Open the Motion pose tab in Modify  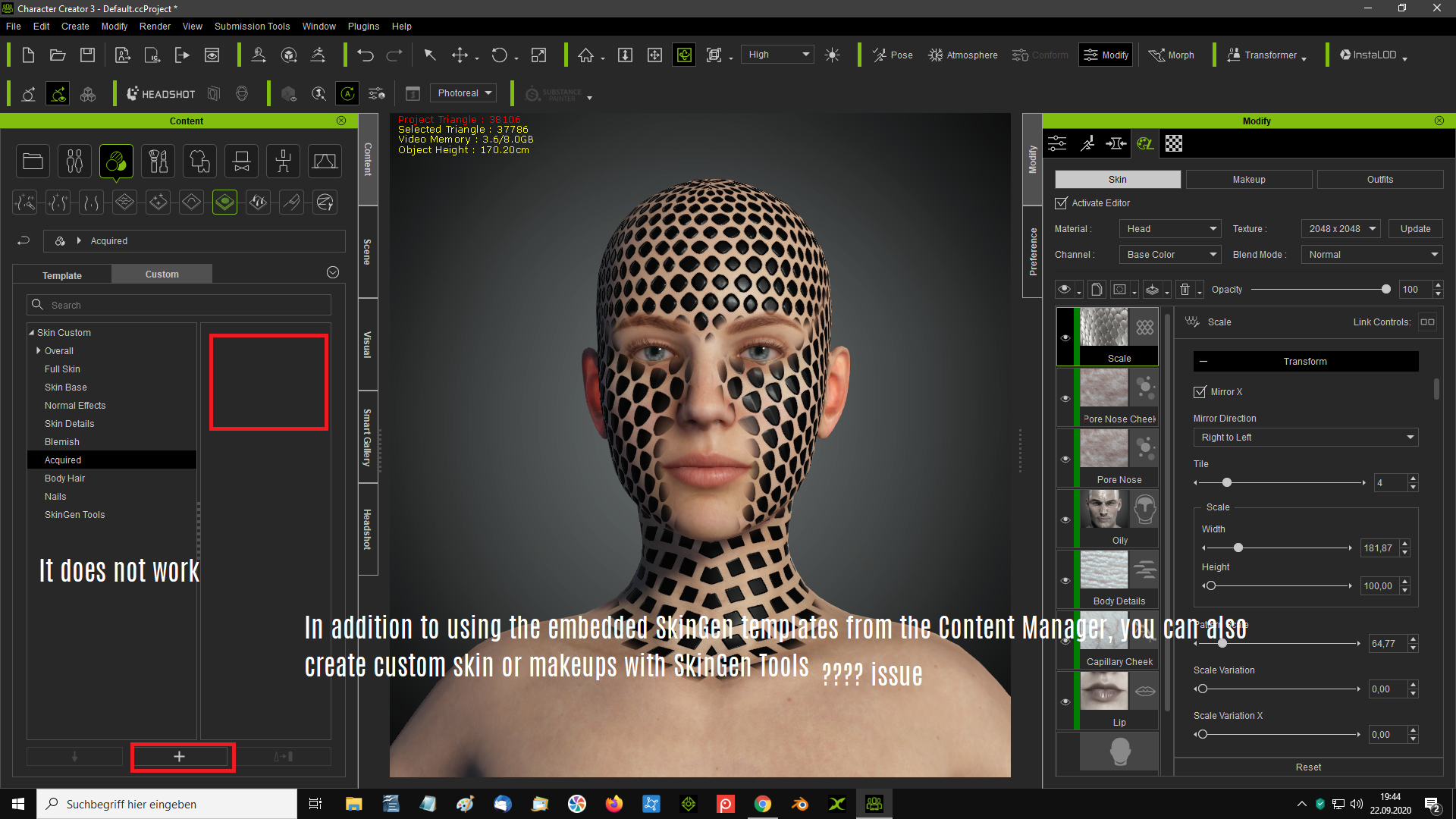point(1087,143)
